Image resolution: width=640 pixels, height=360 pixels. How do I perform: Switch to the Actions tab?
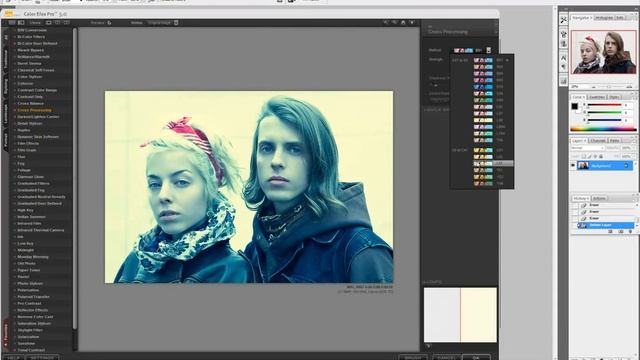(599, 198)
